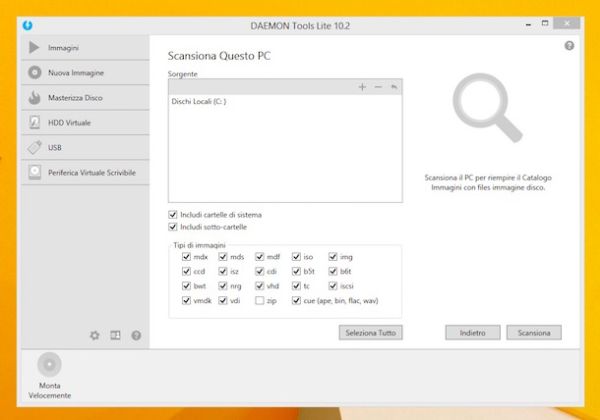
Task: Uncheck the iso image type
Action: pyautogui.click(x=297, y=257)
